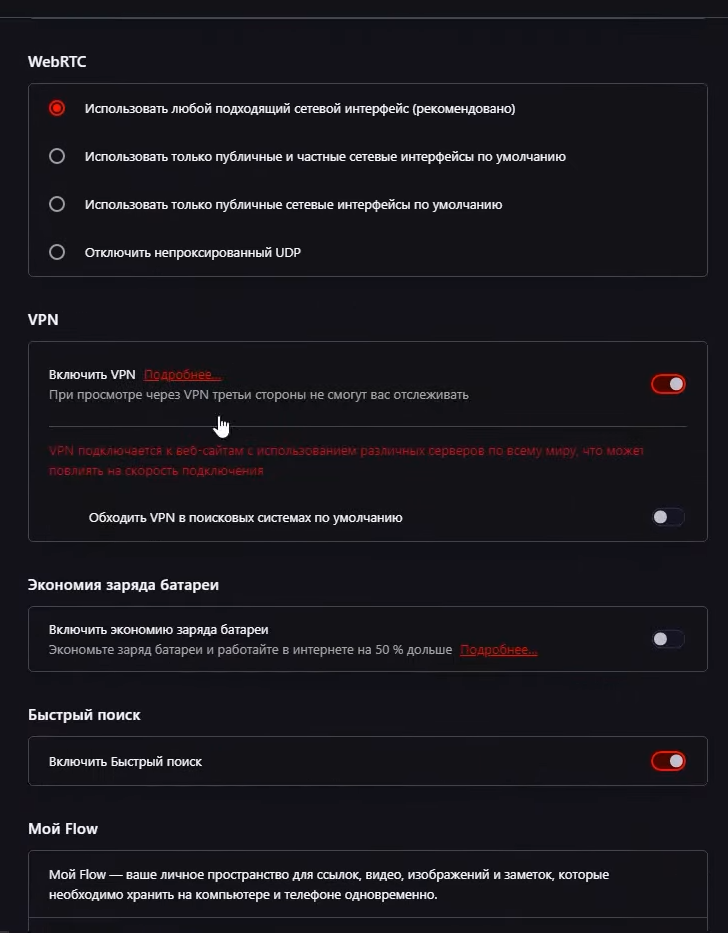728x933 pixels.
Task: Click the Мой Flow section heading
Action: (63, 829)
